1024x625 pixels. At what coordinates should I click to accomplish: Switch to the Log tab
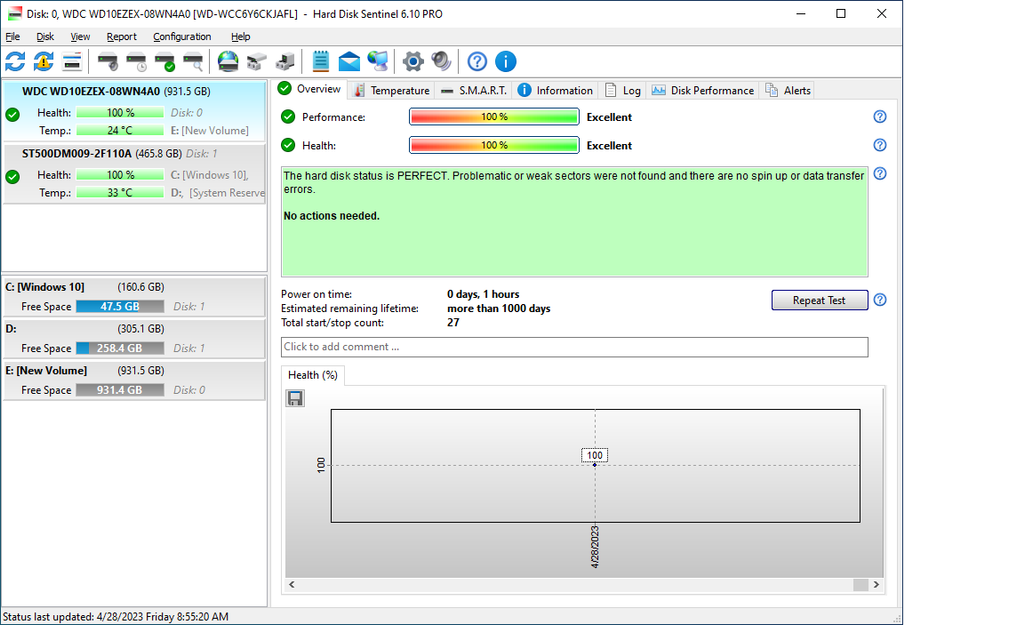coord(623,90)
